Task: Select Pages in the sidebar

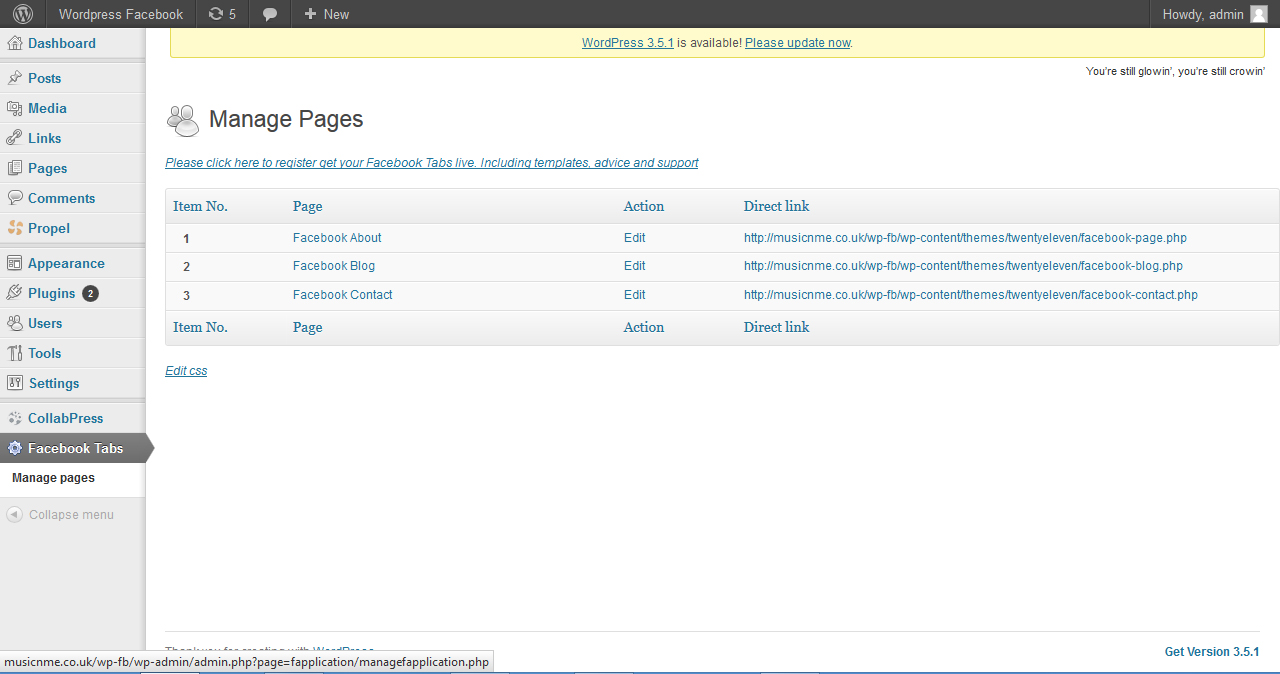Action: point(47,168)
